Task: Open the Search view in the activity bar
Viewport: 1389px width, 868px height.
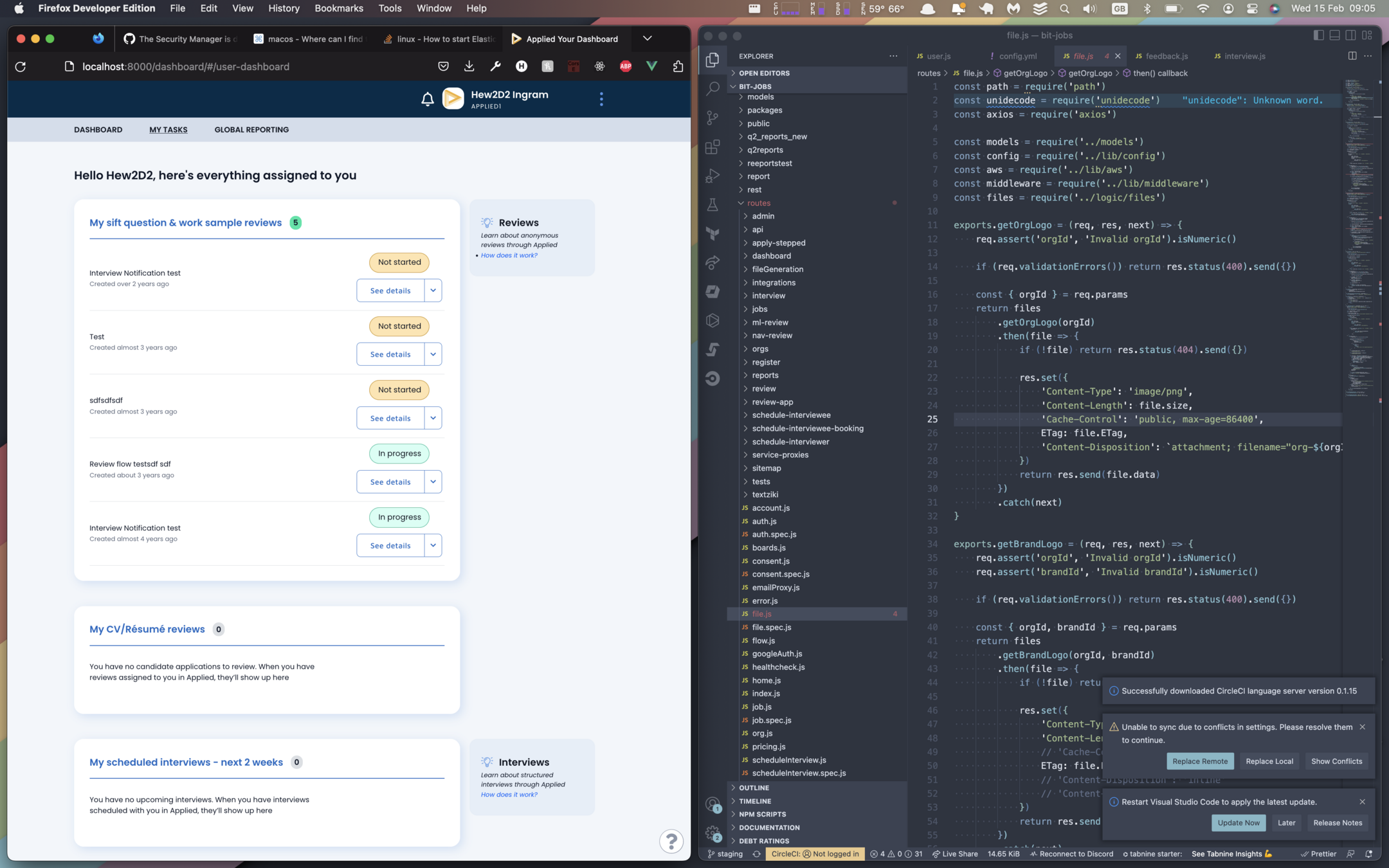Action: [713, 89]
